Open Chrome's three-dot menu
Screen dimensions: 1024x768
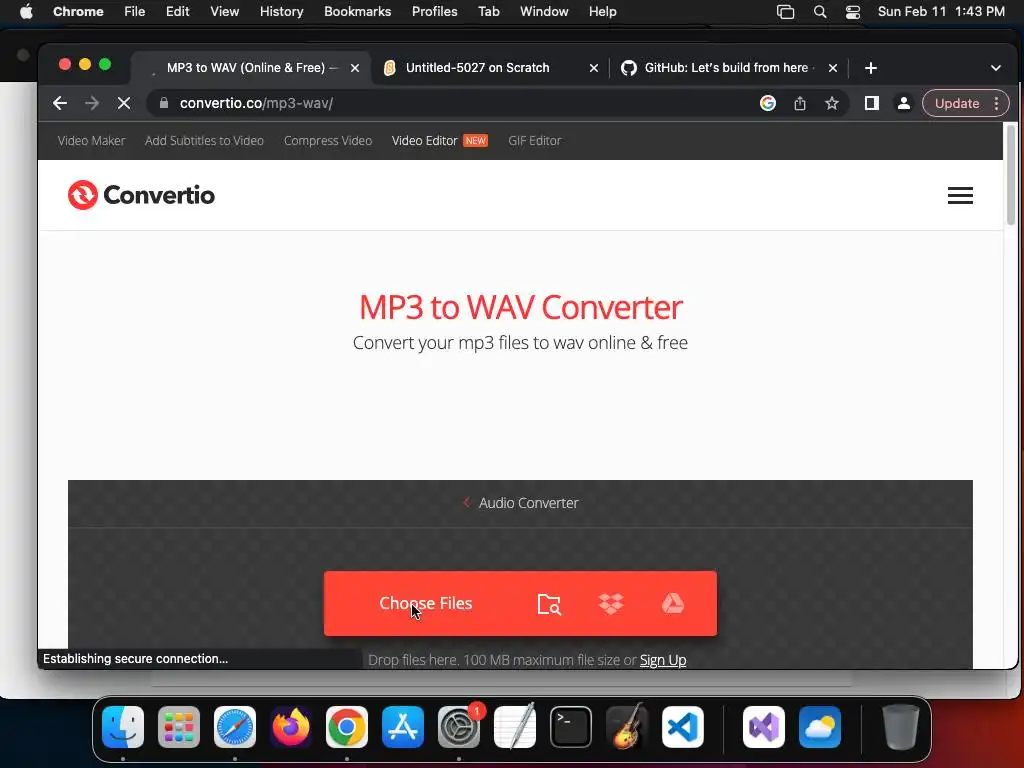coord(997,103)
